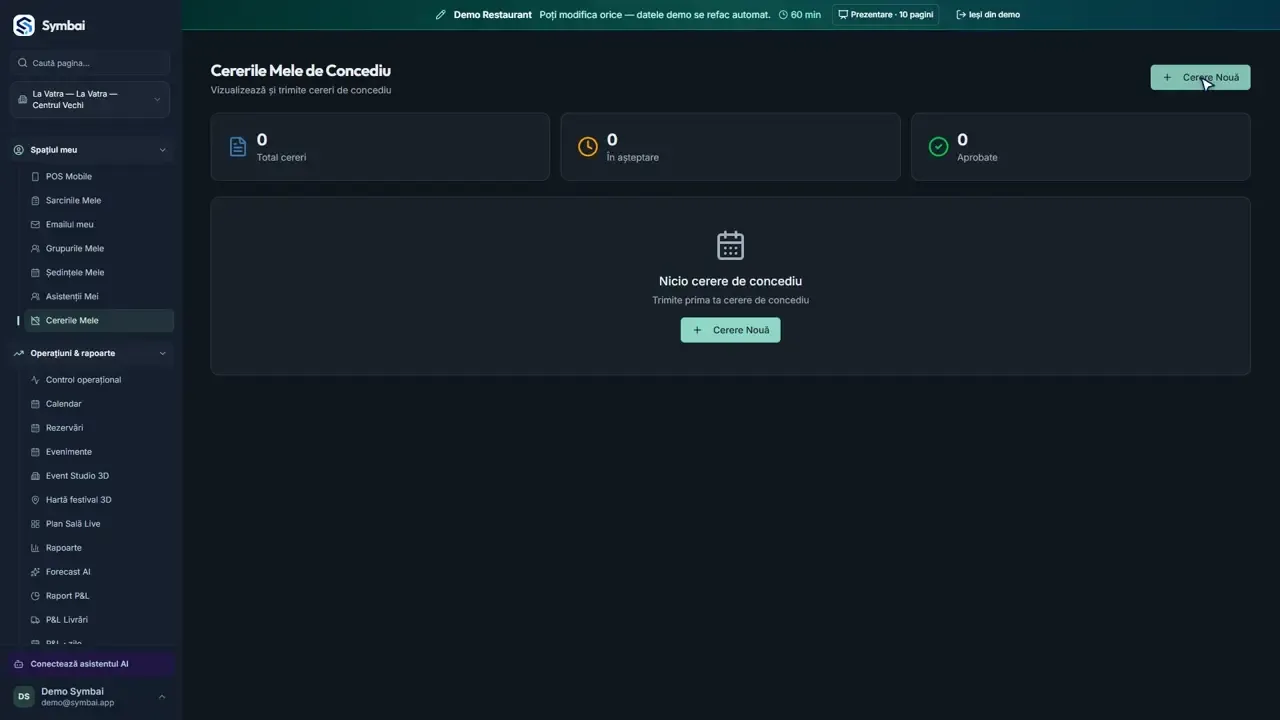Click the P&L Livrări truck icon
1280x720 pixels.
pyautogui.click(x=35, y=620)
